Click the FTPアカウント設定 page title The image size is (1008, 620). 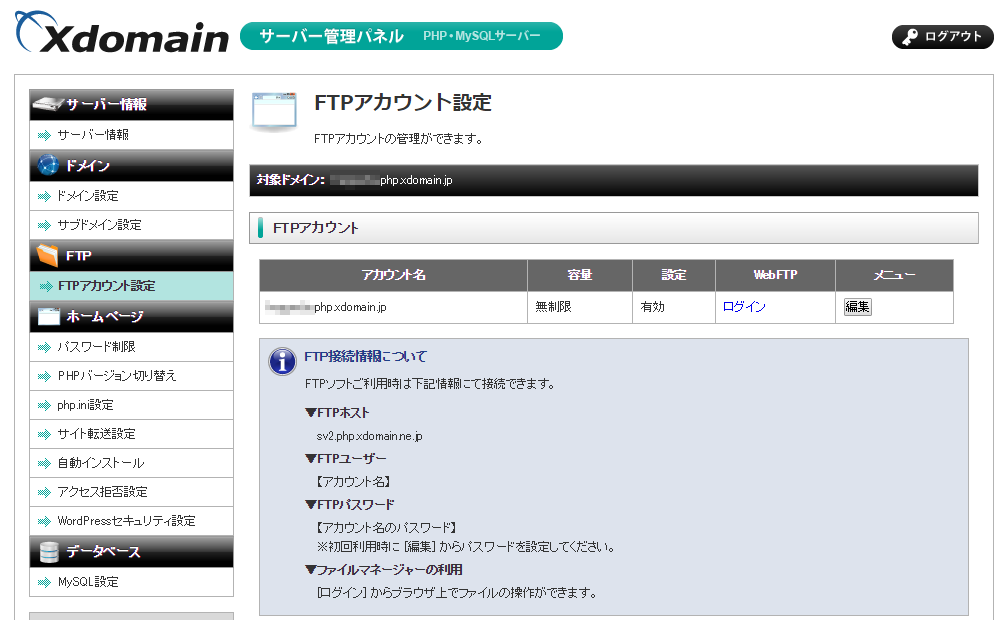tap(403, 102)
